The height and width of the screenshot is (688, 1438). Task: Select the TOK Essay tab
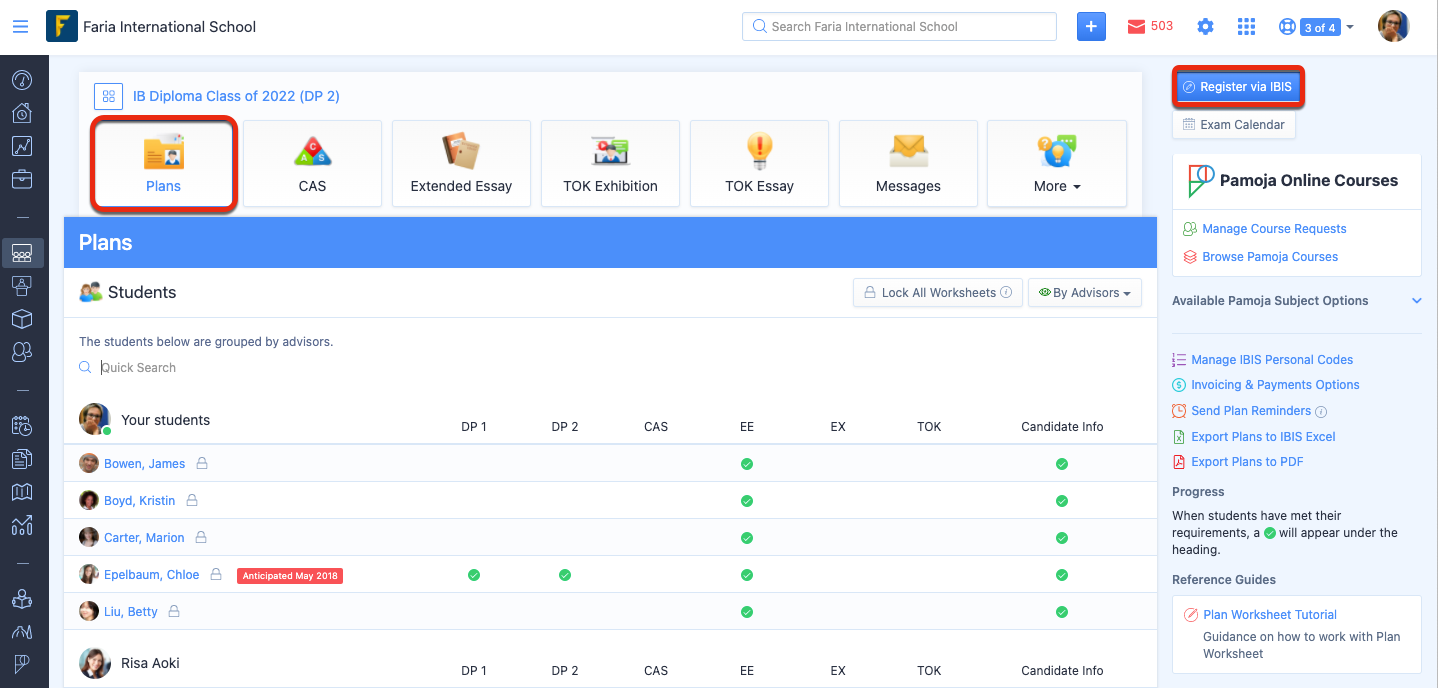pyautogui.click(x=759, y=164)
